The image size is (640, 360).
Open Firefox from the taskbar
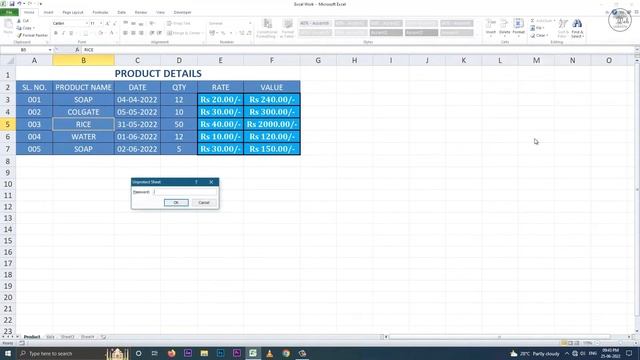171,353
